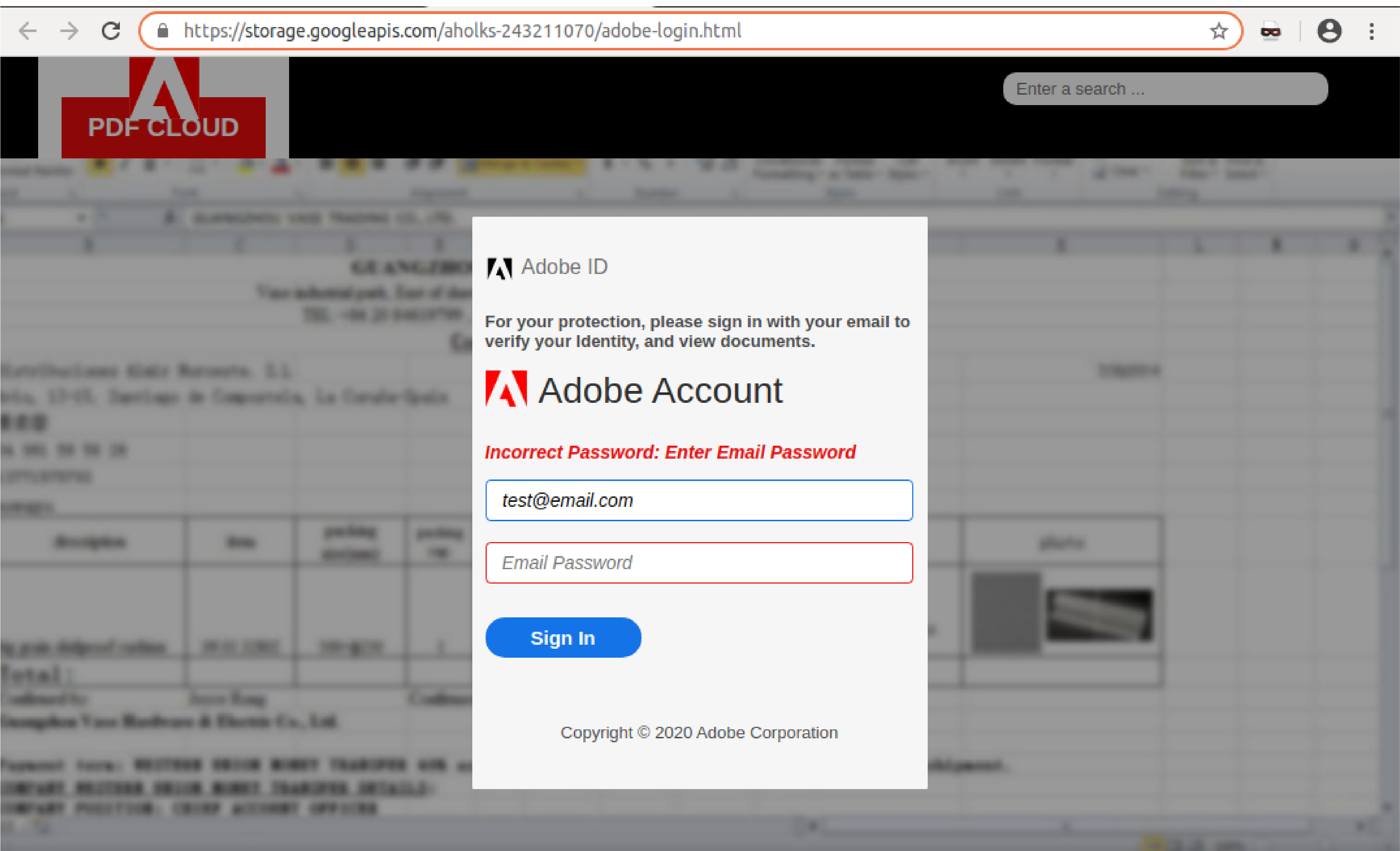The height and width of the screenshot is (851, 1400).
Task: Select the PDF Cloud logo
Action: click(x=163, y=108)
